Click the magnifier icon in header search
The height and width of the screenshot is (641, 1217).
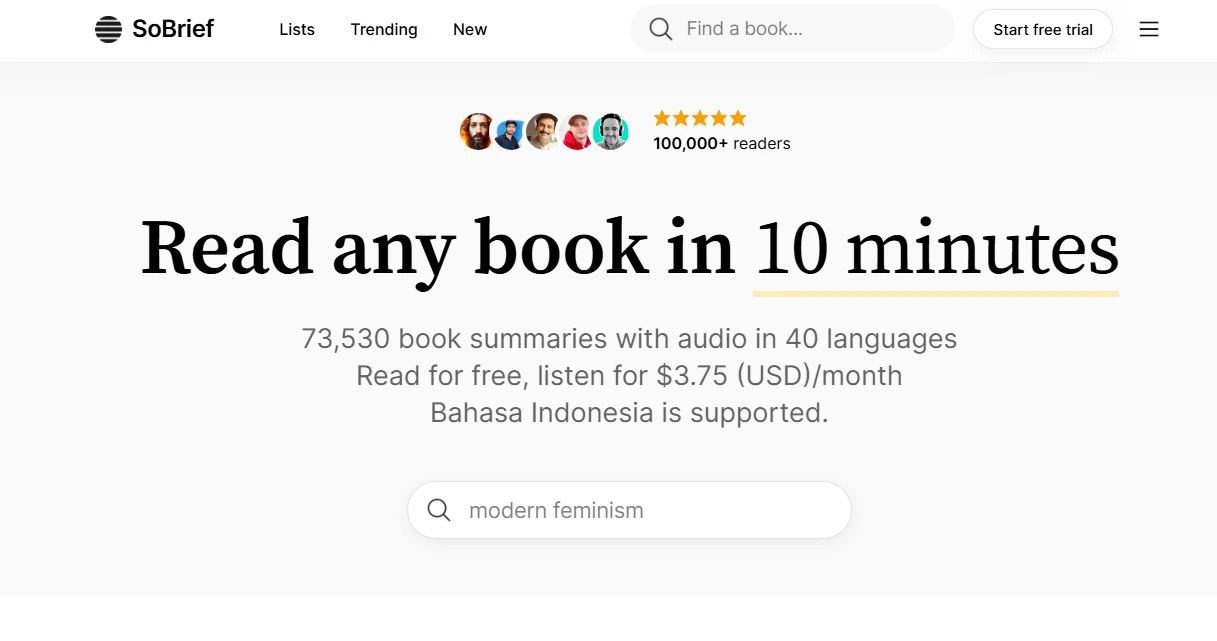pos(660,29)
